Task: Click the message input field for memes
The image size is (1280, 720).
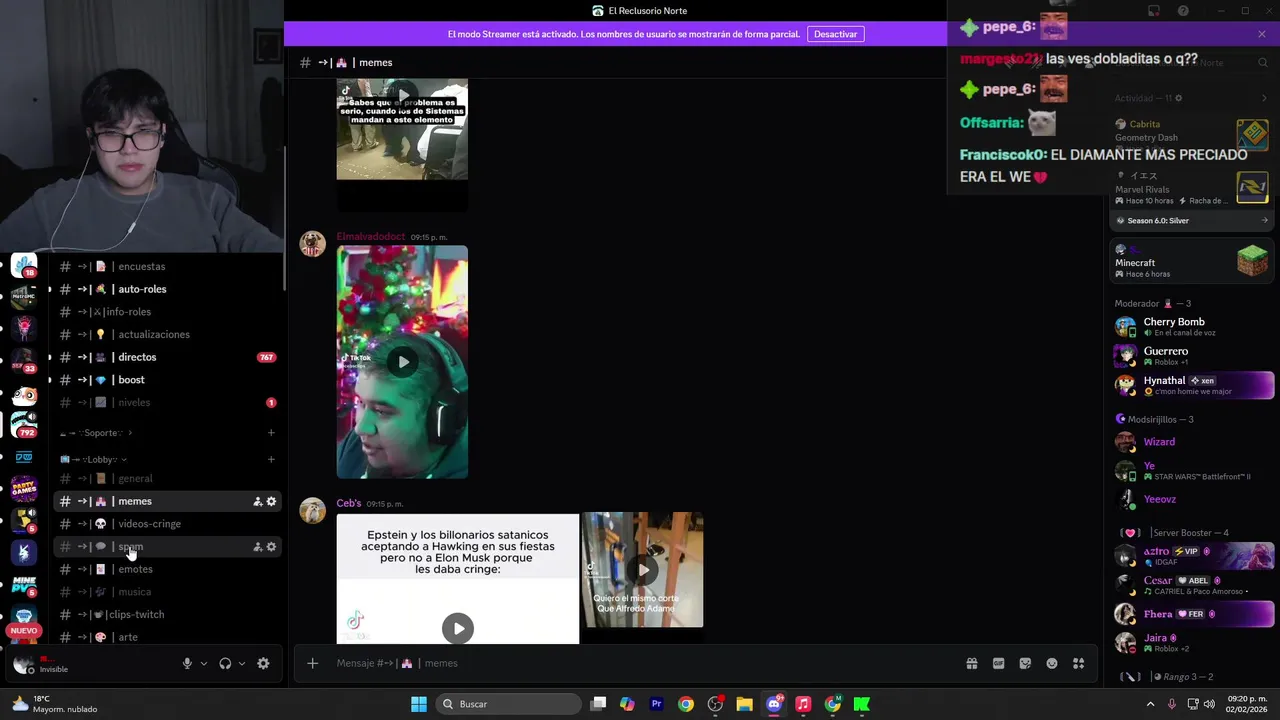Action: (640, 663)
